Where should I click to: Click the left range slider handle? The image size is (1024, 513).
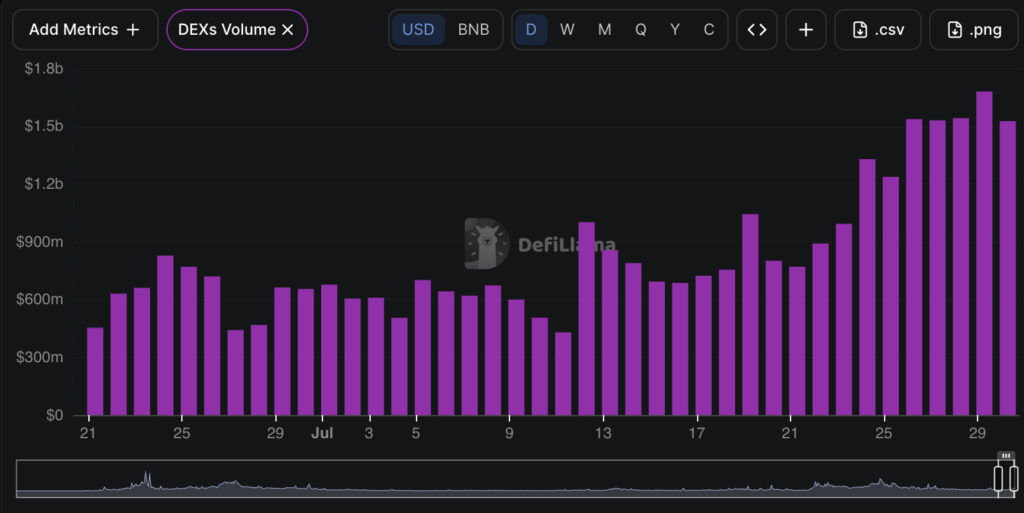pyautogui.click(x=999, y=478)
